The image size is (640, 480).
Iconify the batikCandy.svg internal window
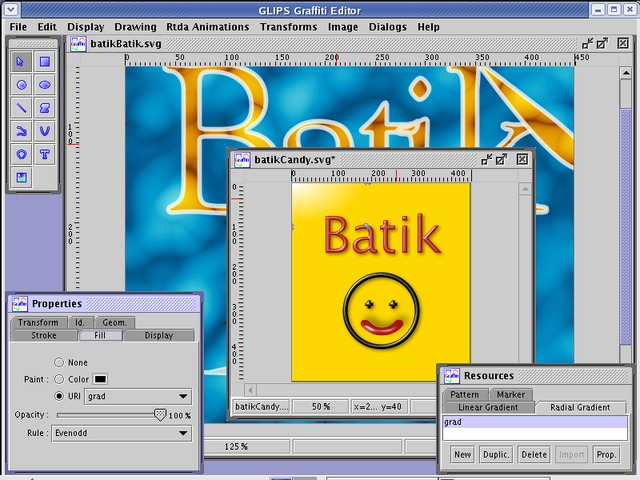pyautogui.click(x=487, y=159)
